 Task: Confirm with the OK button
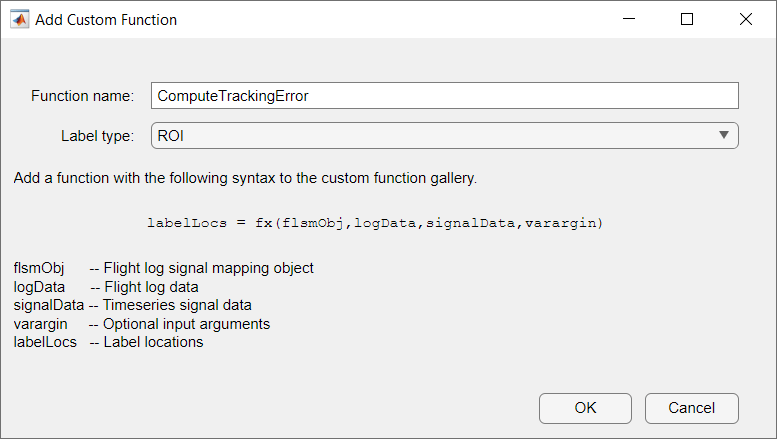coord(585,408)
